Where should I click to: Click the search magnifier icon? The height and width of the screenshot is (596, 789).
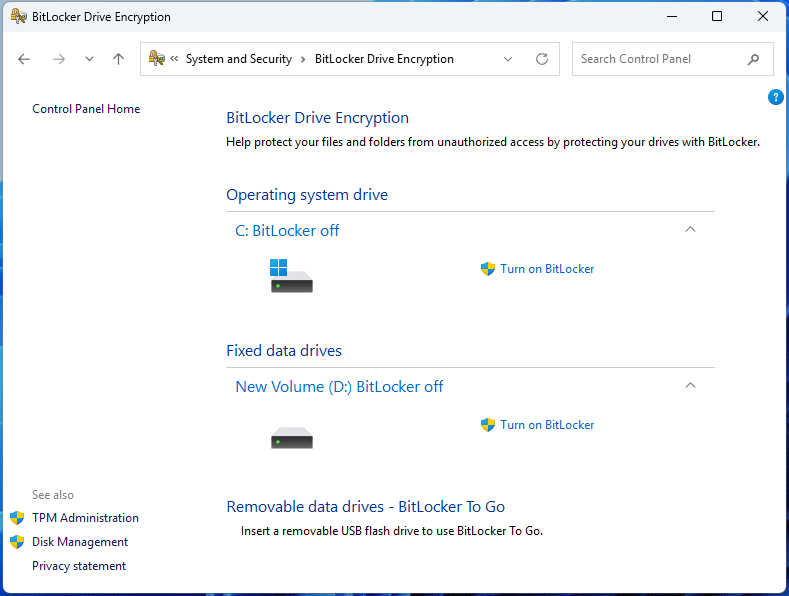(753, 59)
